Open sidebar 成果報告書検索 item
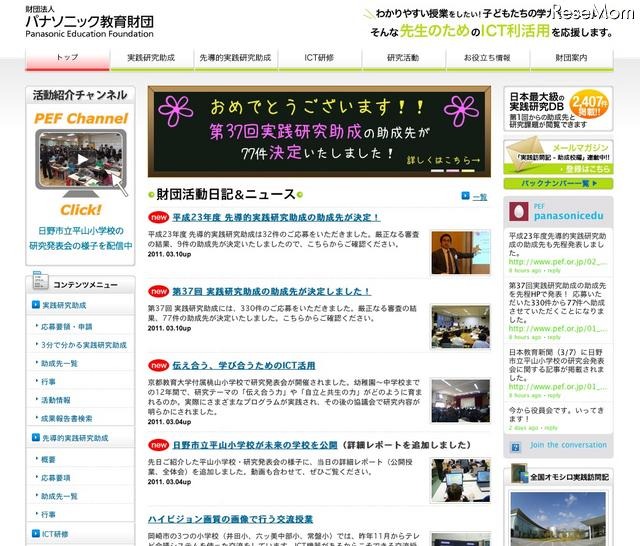The height and width of the screenshot is (546, 640). pyautogui.click(x=67, y=418)
